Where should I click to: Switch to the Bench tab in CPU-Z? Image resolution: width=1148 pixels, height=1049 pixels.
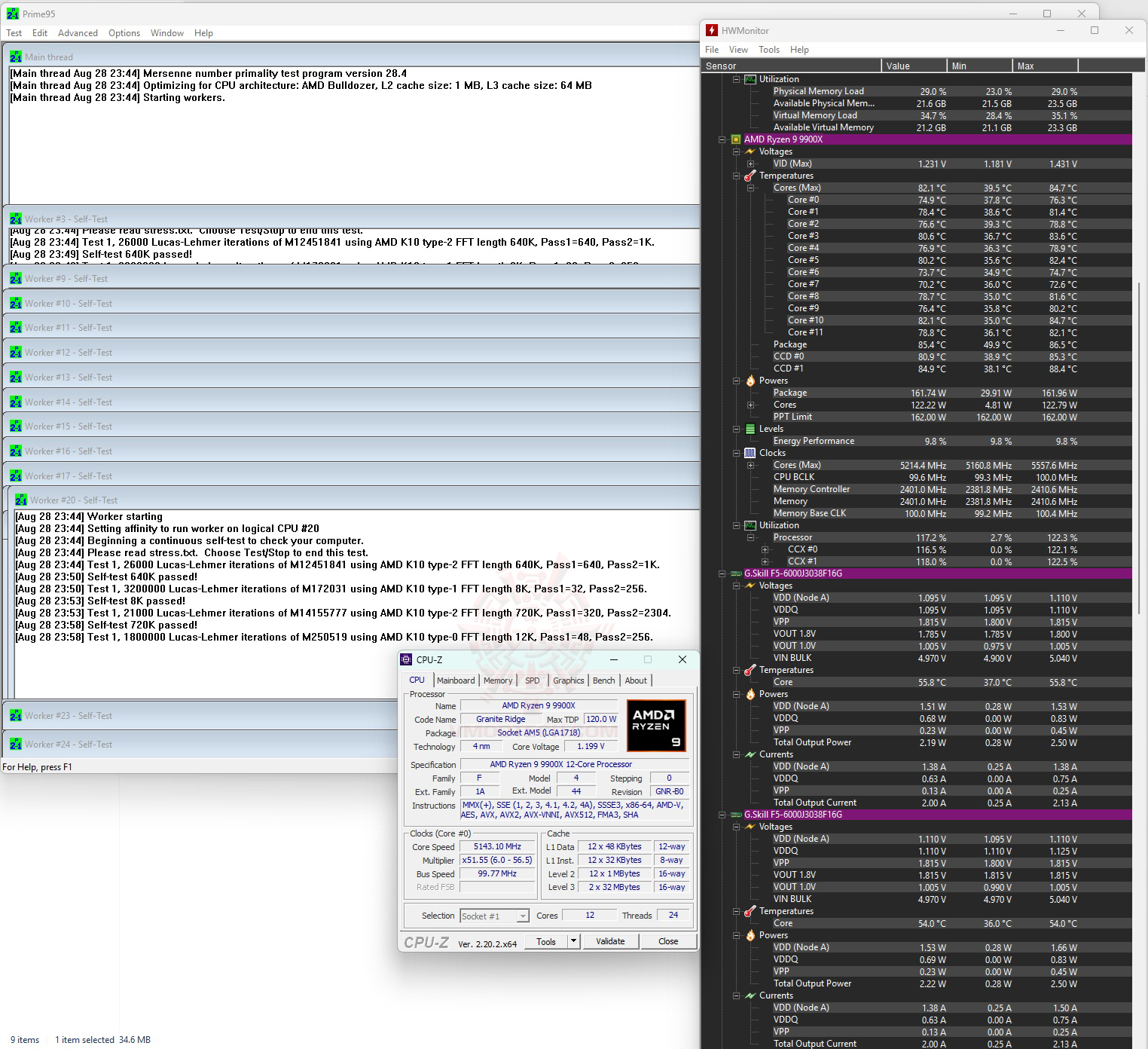pyautogui.click(x=604, y=680)
